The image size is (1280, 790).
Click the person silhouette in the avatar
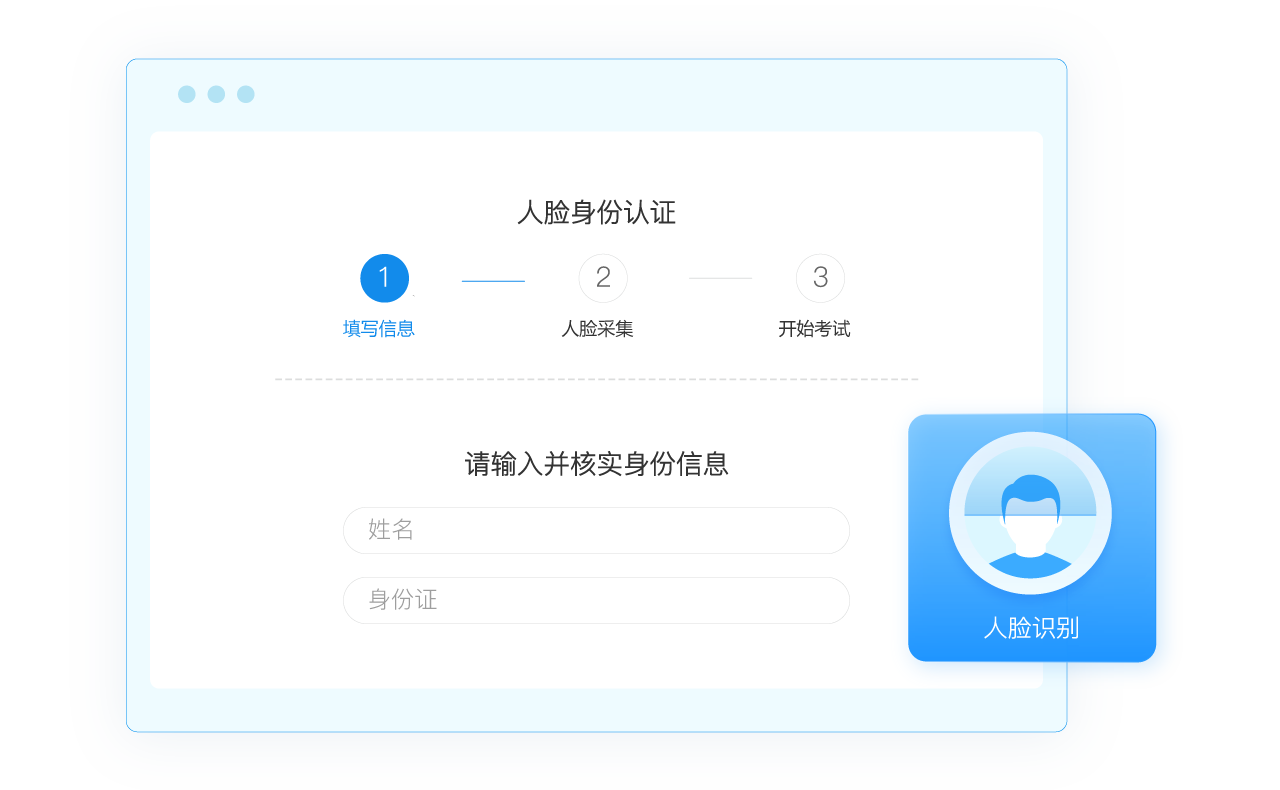pyautogui.click(x=1030, y=530)
